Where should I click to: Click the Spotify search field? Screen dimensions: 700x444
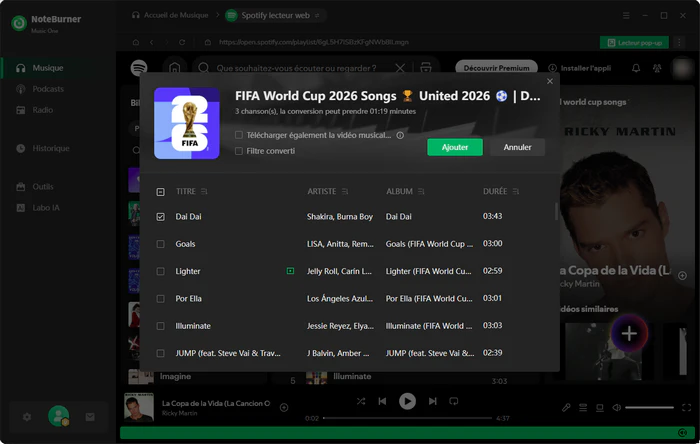(296, 68)
